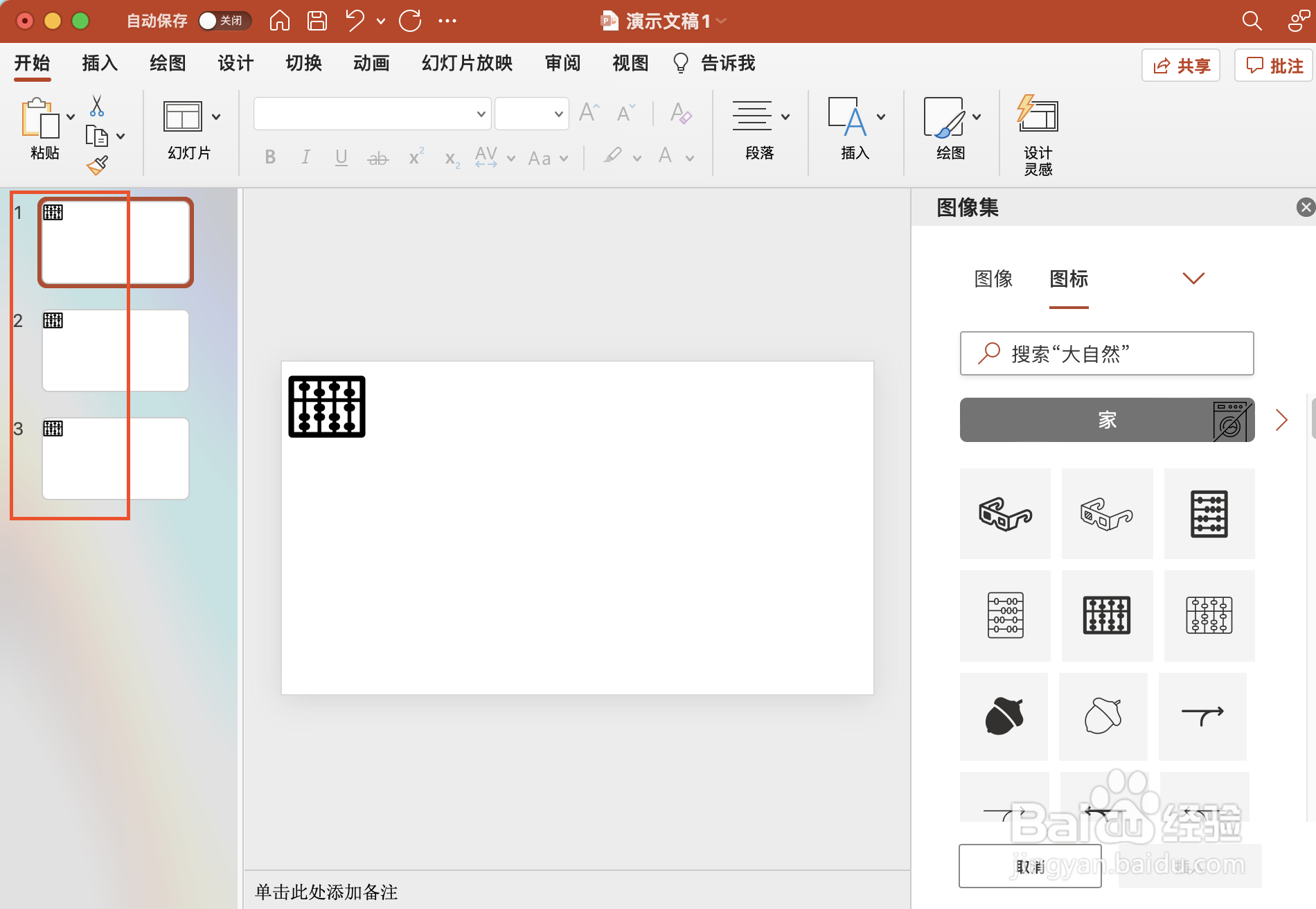Switch to the 图像 tab in 图像集 panel
The height and width of the screenshot is (909, 1316).
point(993,279)
